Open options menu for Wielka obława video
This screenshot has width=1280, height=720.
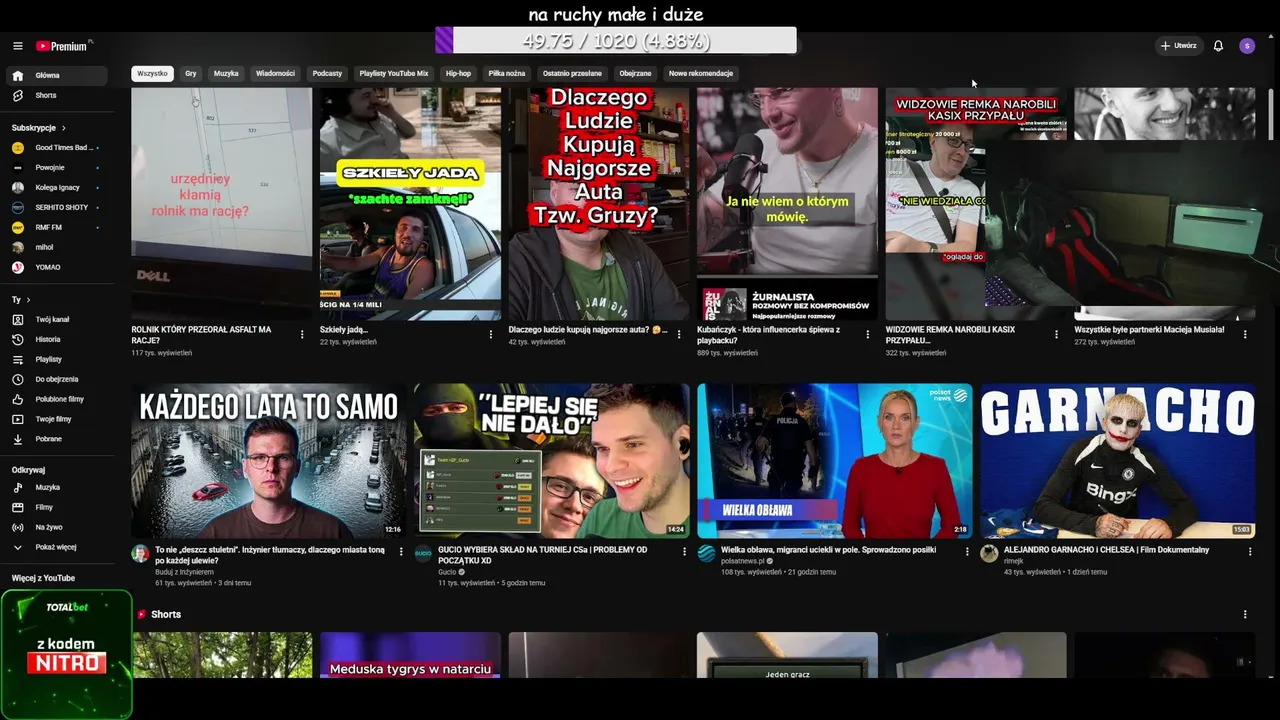click(967, 551)
